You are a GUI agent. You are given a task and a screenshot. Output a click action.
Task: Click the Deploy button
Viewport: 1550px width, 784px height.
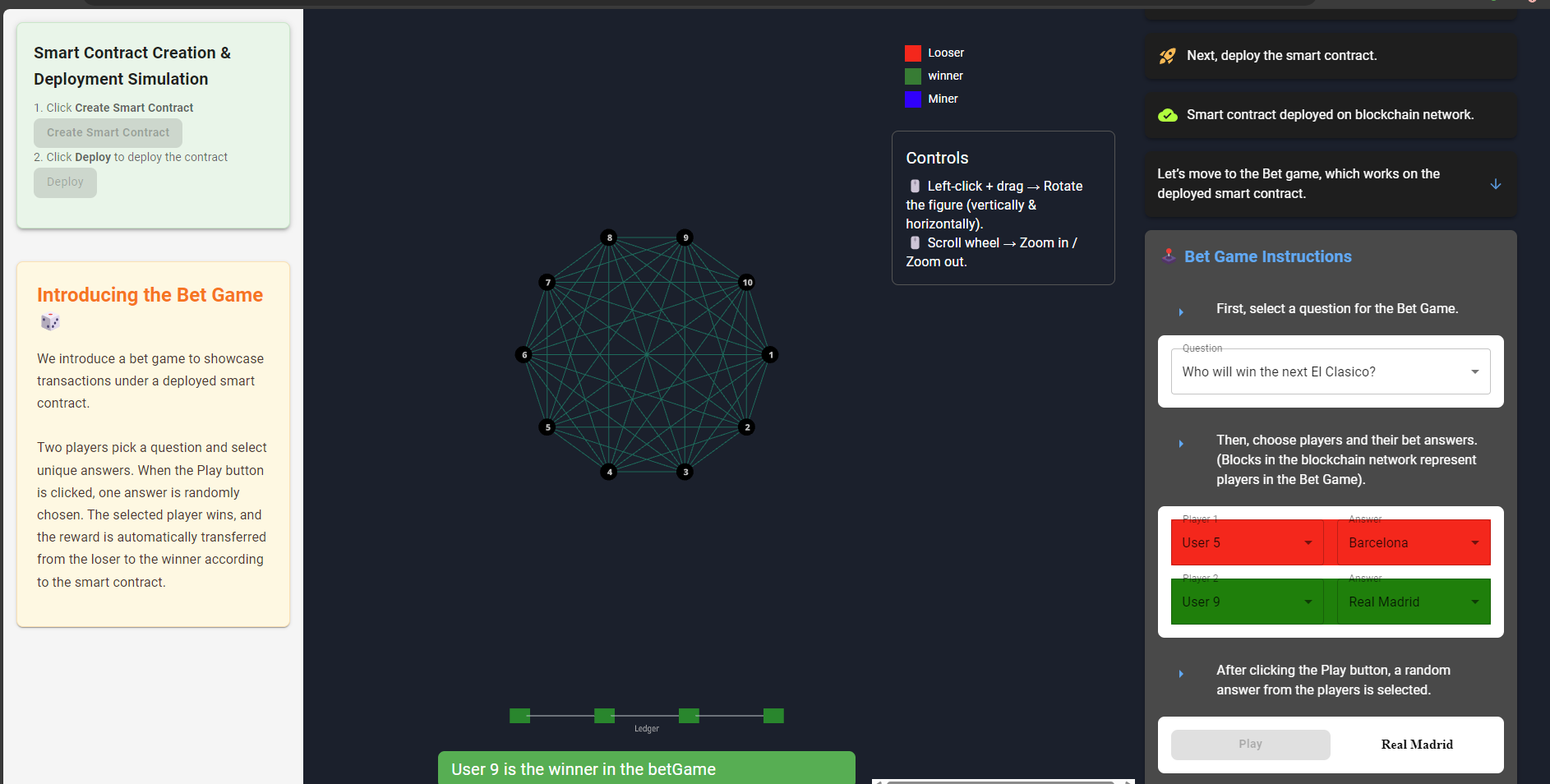click(x=65, y=182)
